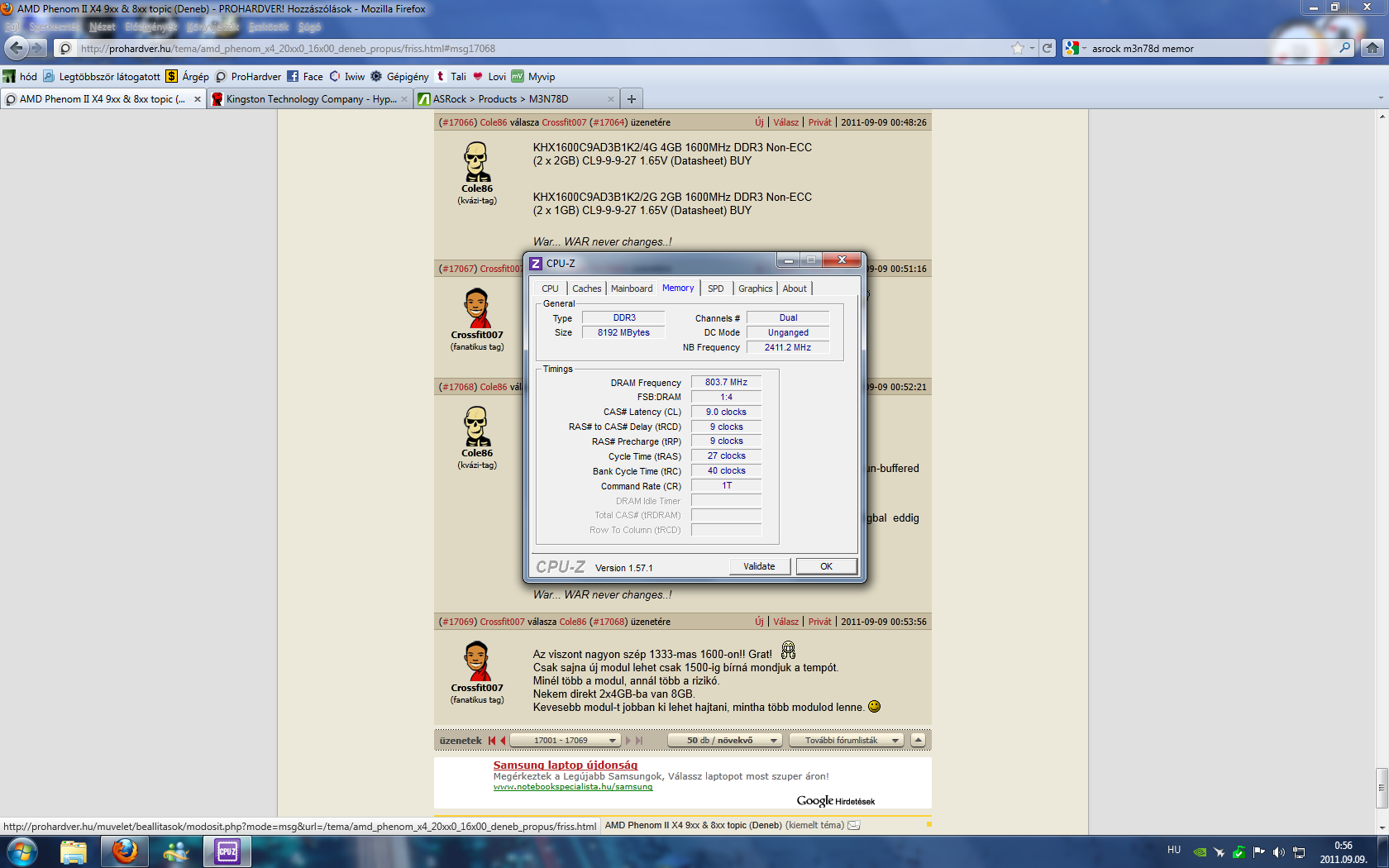Viewport: 1389px width, 868px height.
Task: Open '50 db / növekvő' sorting dropdown
Action: (x=725, y=741)
